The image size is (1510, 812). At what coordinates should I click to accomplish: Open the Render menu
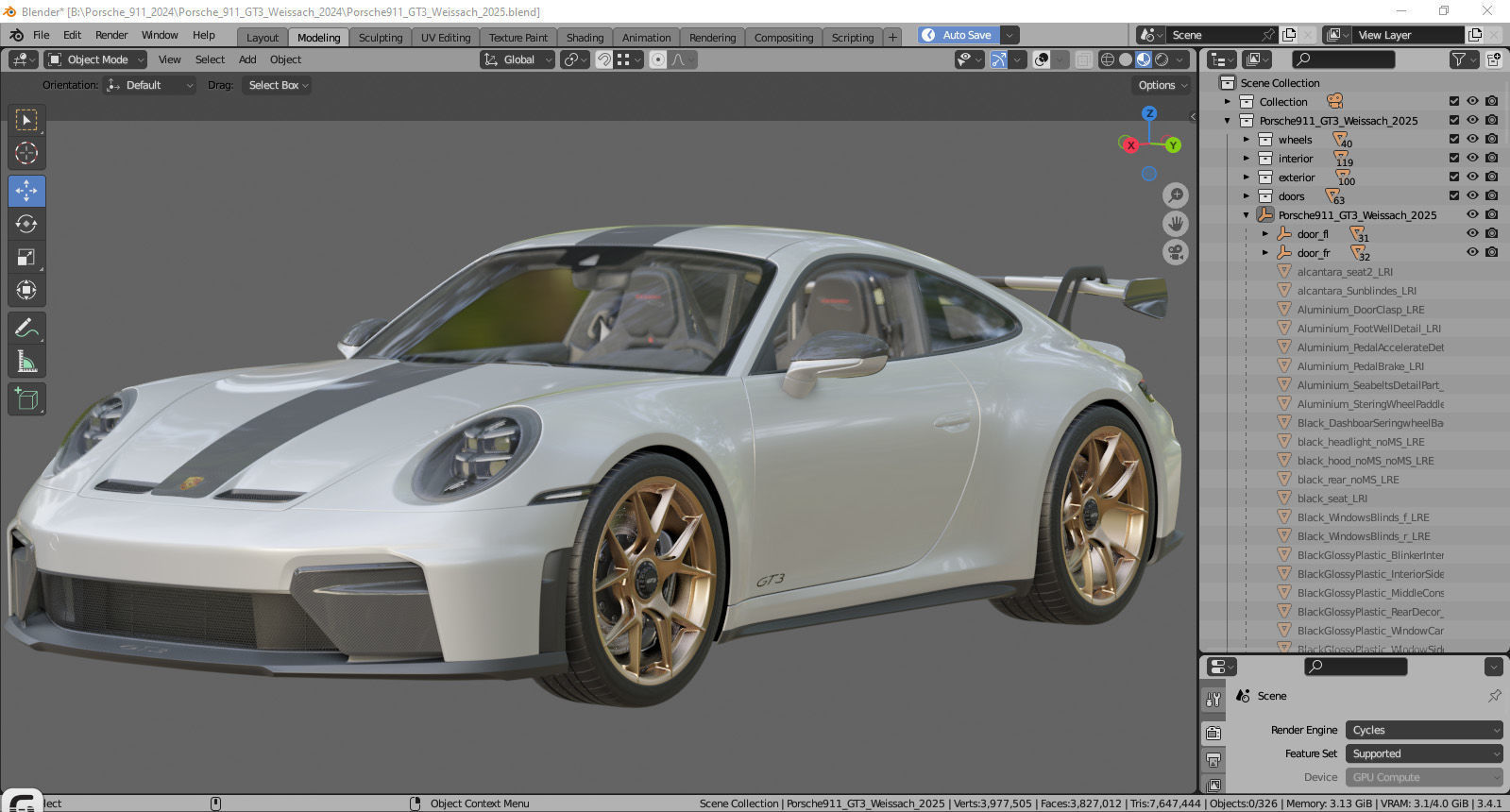[111, 35]
